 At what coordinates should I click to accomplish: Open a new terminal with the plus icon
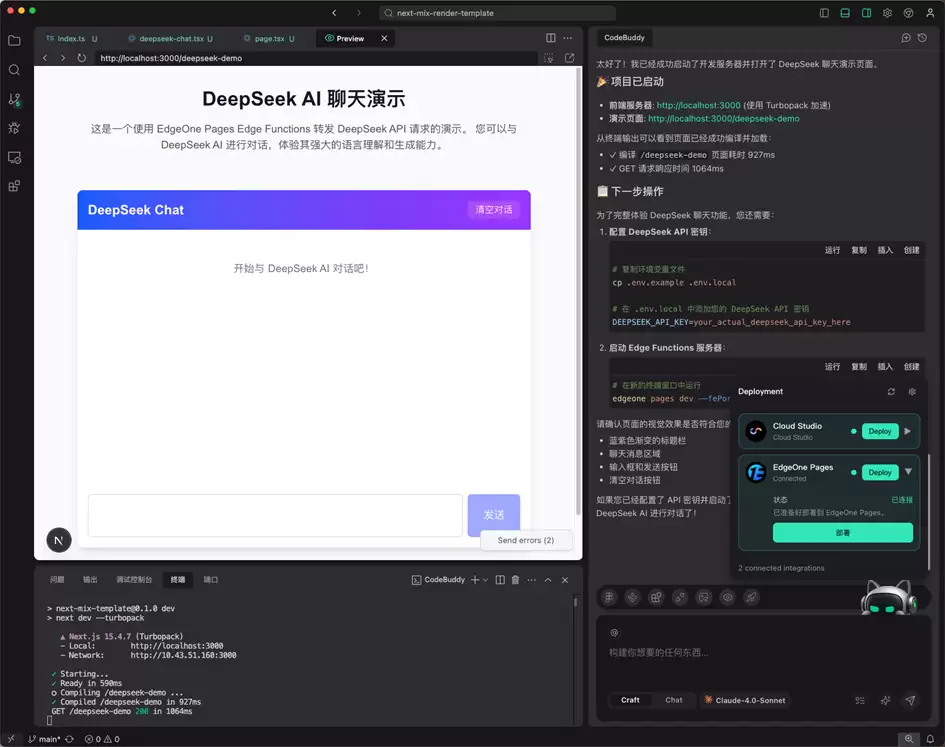pyautogui.click(x=475, y=580)
